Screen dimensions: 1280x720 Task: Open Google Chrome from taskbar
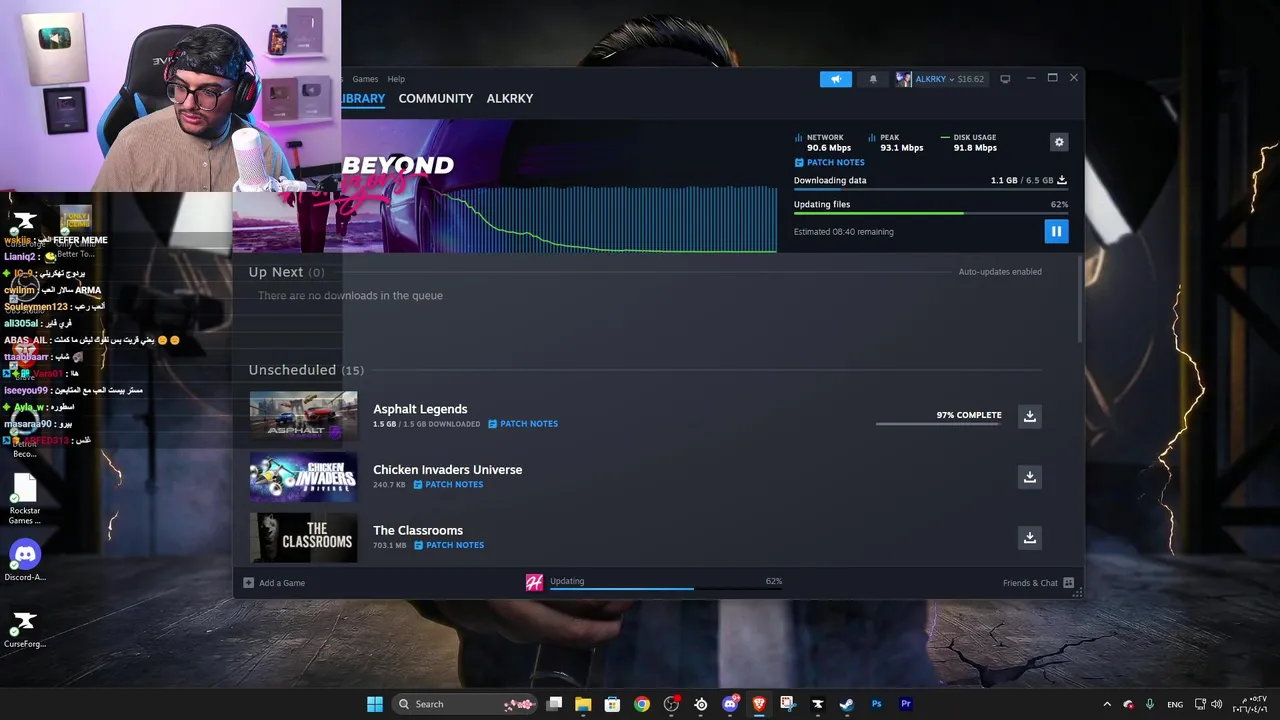pos(642,704)
